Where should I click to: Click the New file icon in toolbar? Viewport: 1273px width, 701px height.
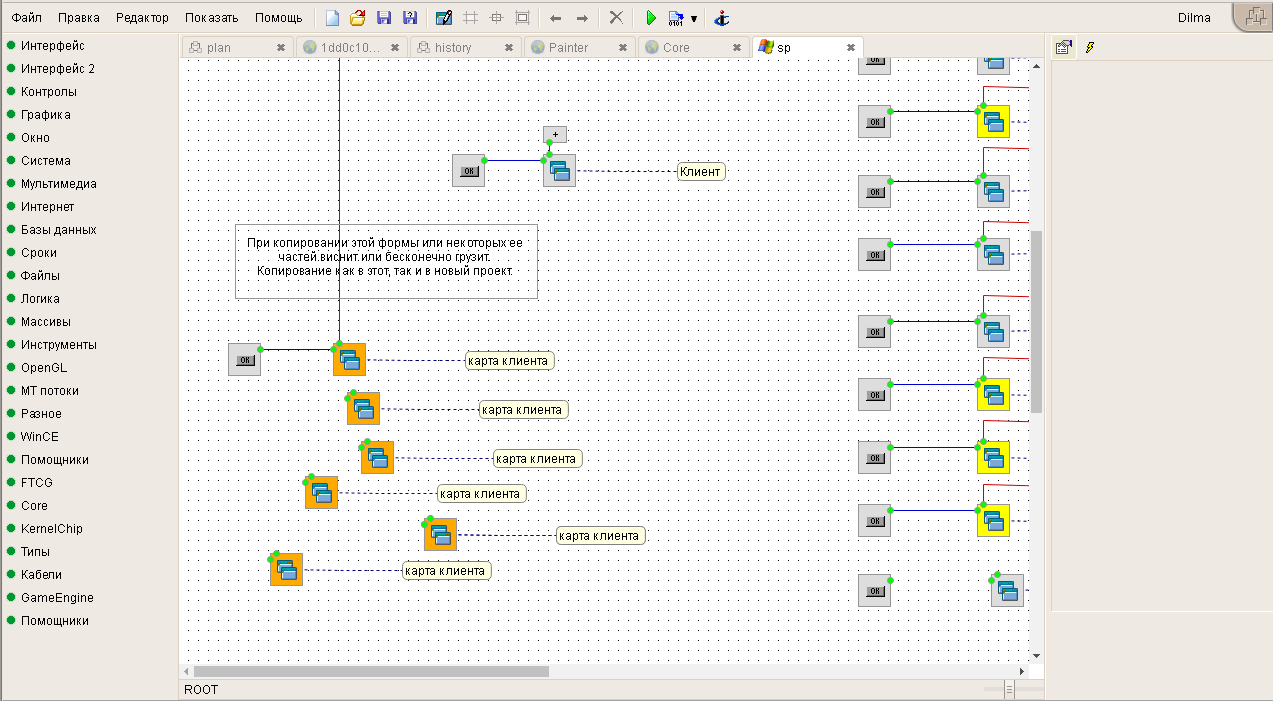[x=333, y=18]
